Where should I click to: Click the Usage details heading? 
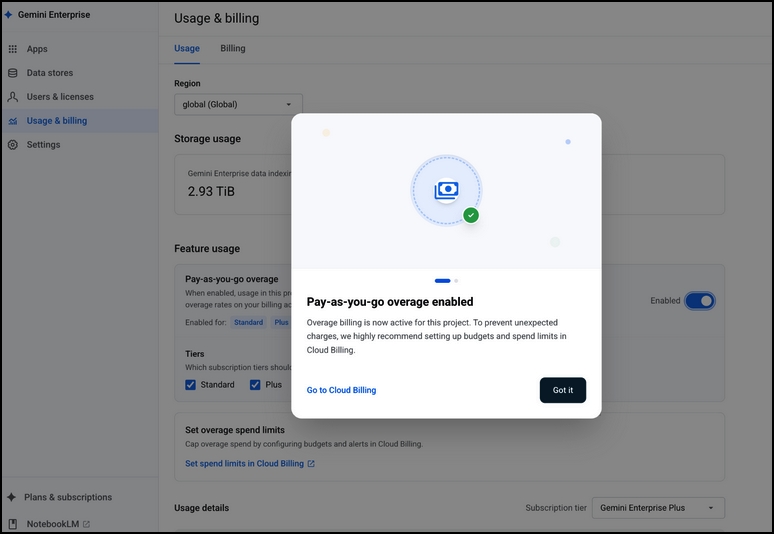[201, 508]
